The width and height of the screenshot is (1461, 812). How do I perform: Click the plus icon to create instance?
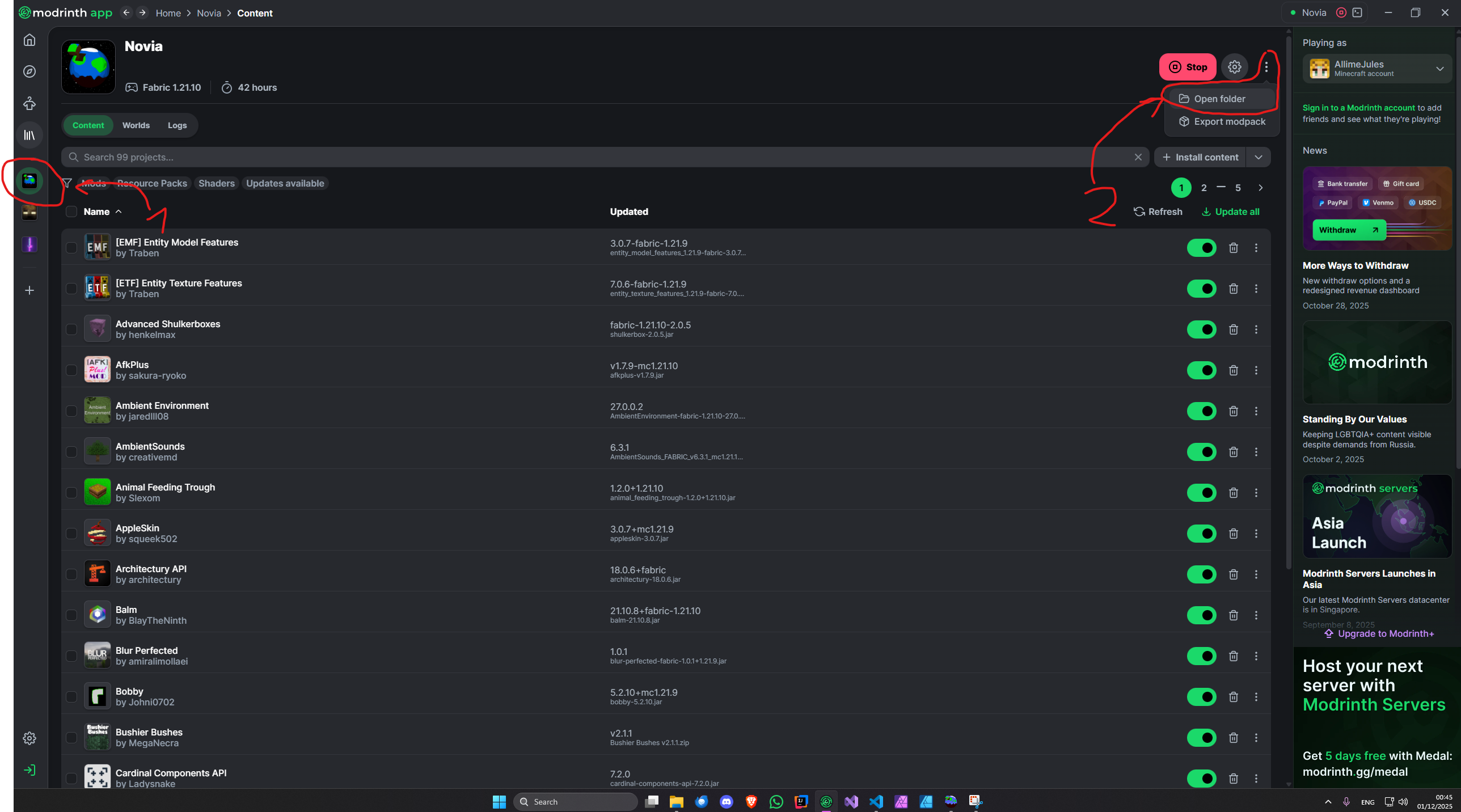pos(29,290)
